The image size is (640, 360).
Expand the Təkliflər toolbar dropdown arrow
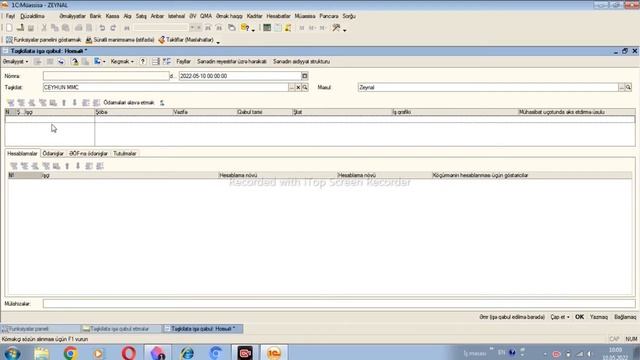218,42
